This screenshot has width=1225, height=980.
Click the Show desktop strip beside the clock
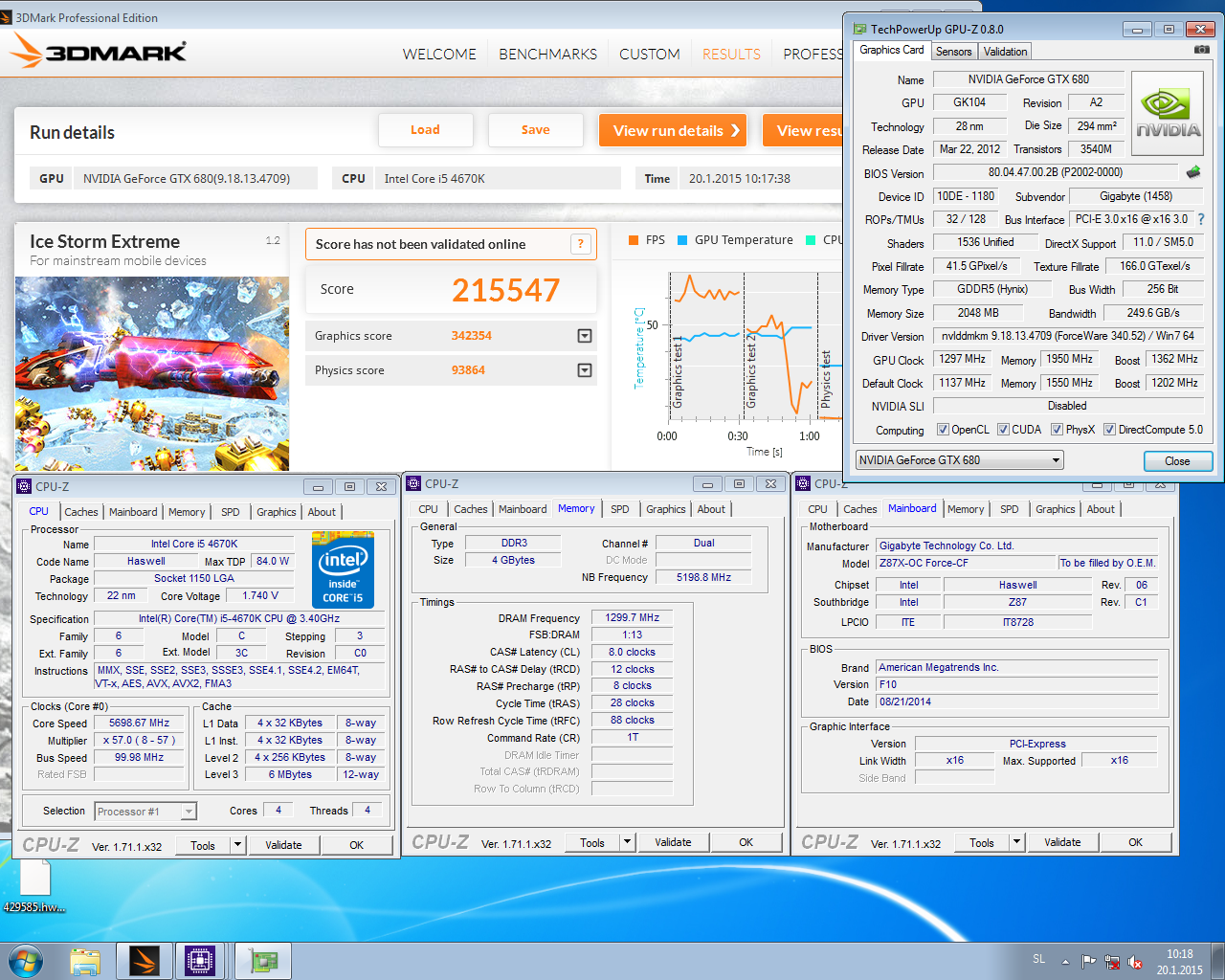[x=1218, y=961]
